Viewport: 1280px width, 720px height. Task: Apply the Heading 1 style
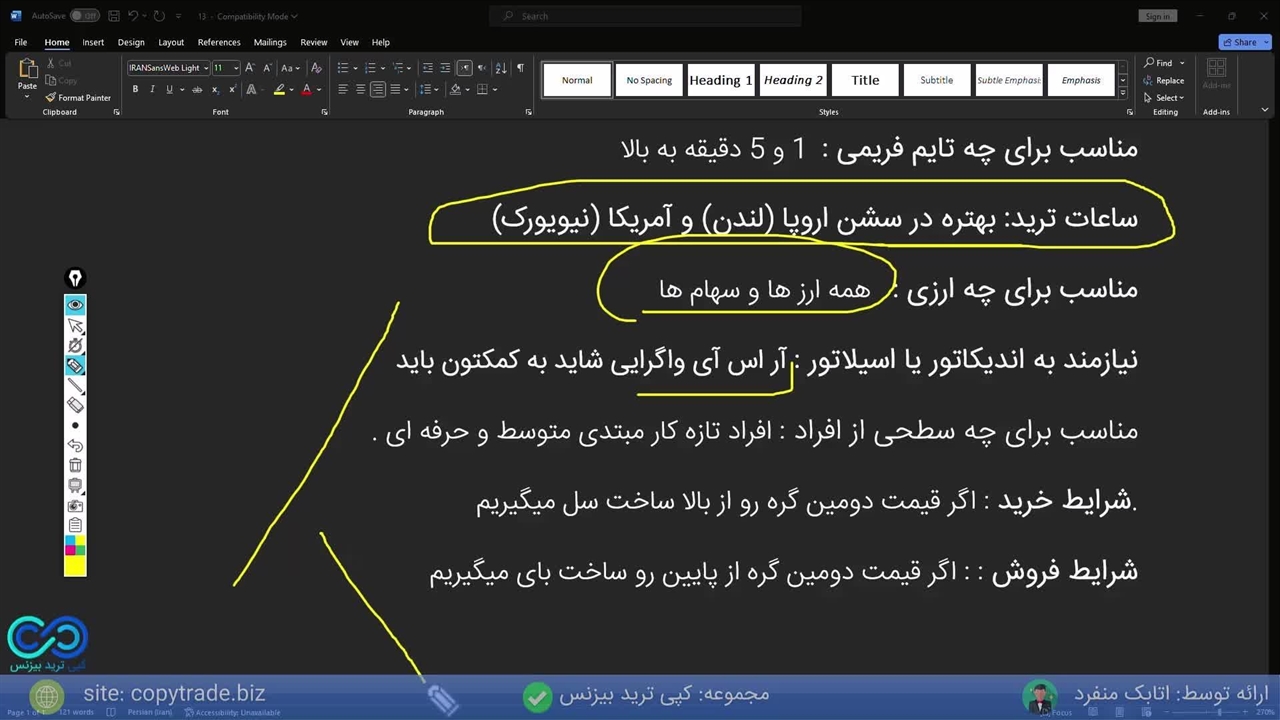(721, 80)
